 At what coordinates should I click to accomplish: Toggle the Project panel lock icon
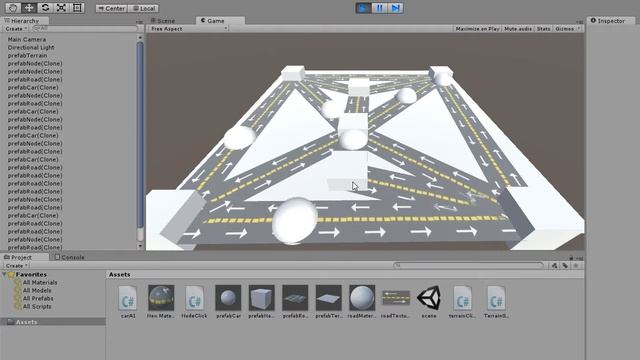point(571,258)
